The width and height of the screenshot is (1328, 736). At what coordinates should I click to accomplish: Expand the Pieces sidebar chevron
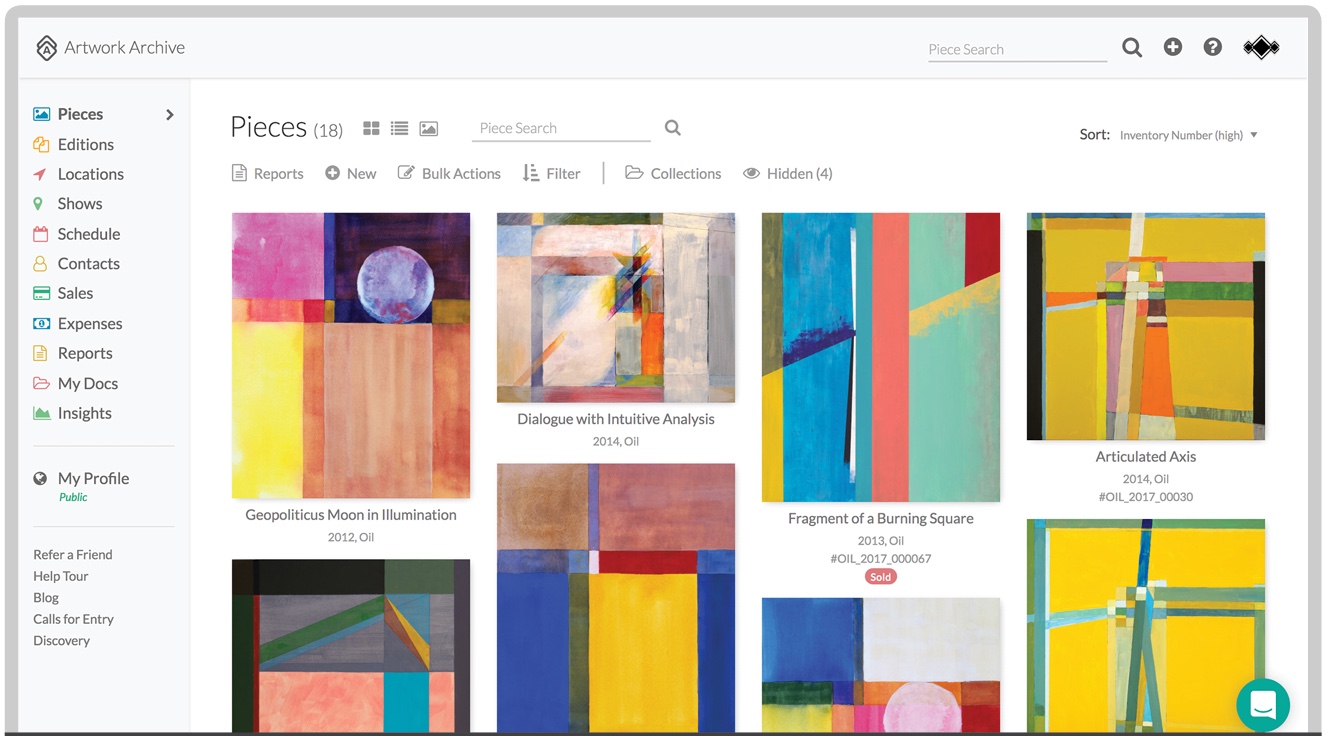click(x=170, y=115)
